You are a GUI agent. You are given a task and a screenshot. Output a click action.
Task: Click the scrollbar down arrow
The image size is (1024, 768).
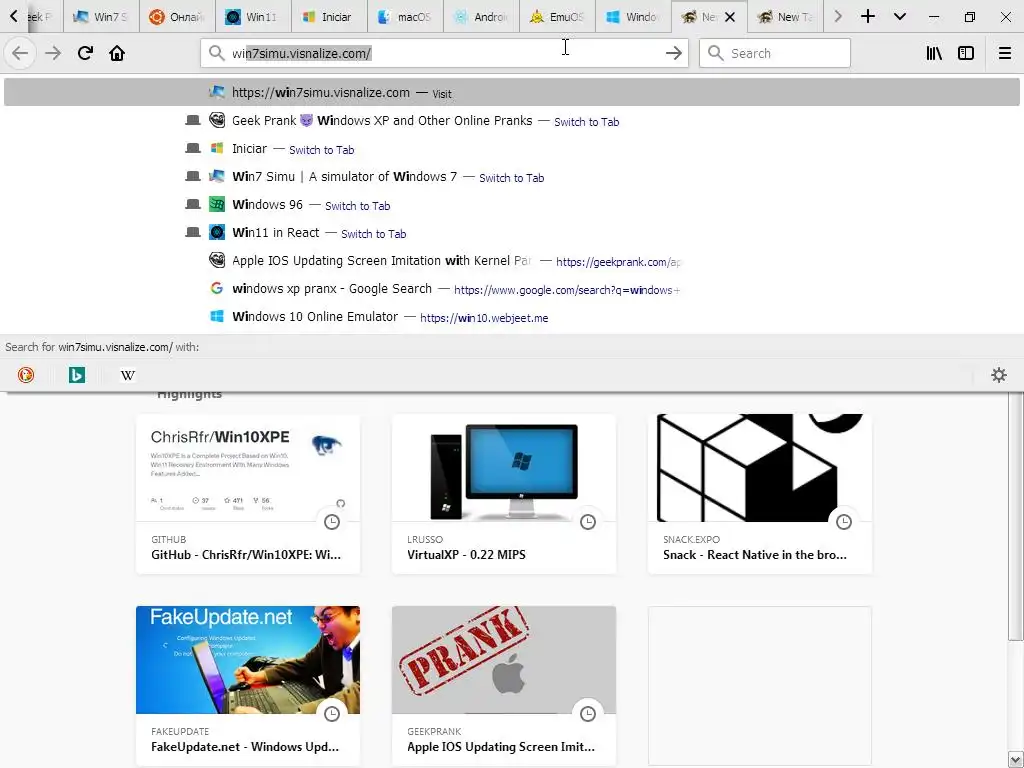tap(1015, 760)
